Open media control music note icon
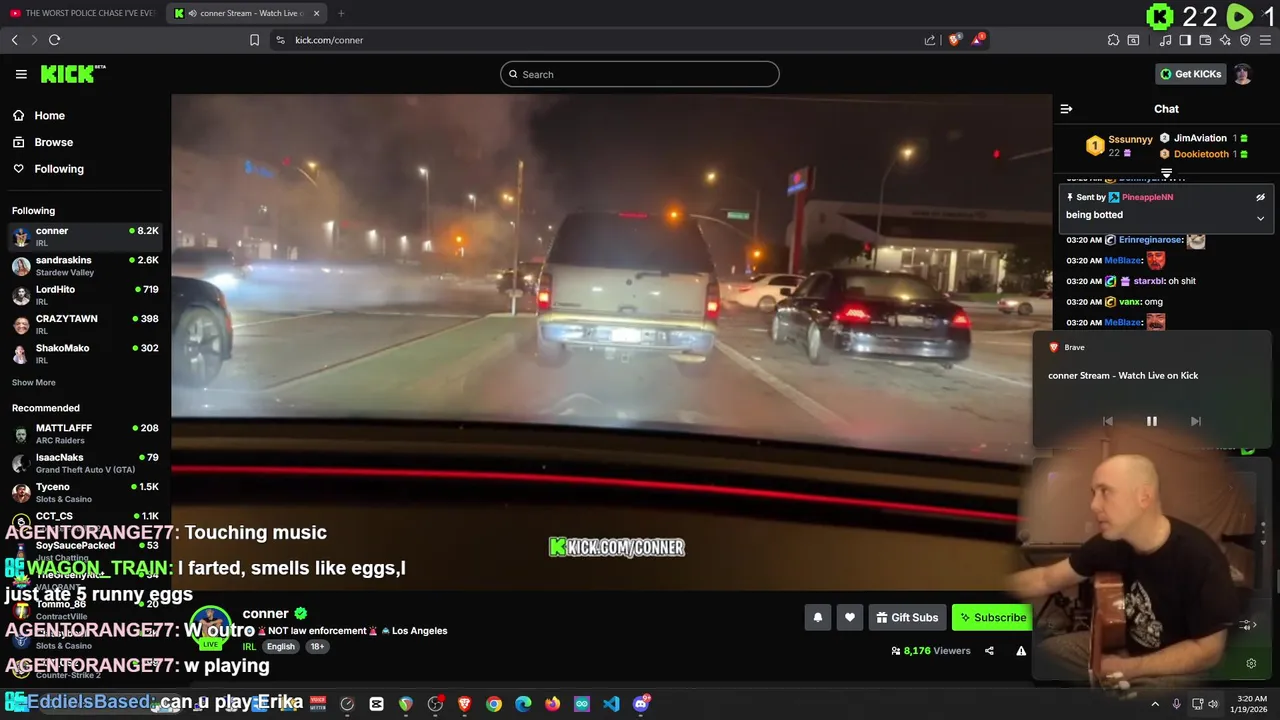 [x=1165, y=40]
